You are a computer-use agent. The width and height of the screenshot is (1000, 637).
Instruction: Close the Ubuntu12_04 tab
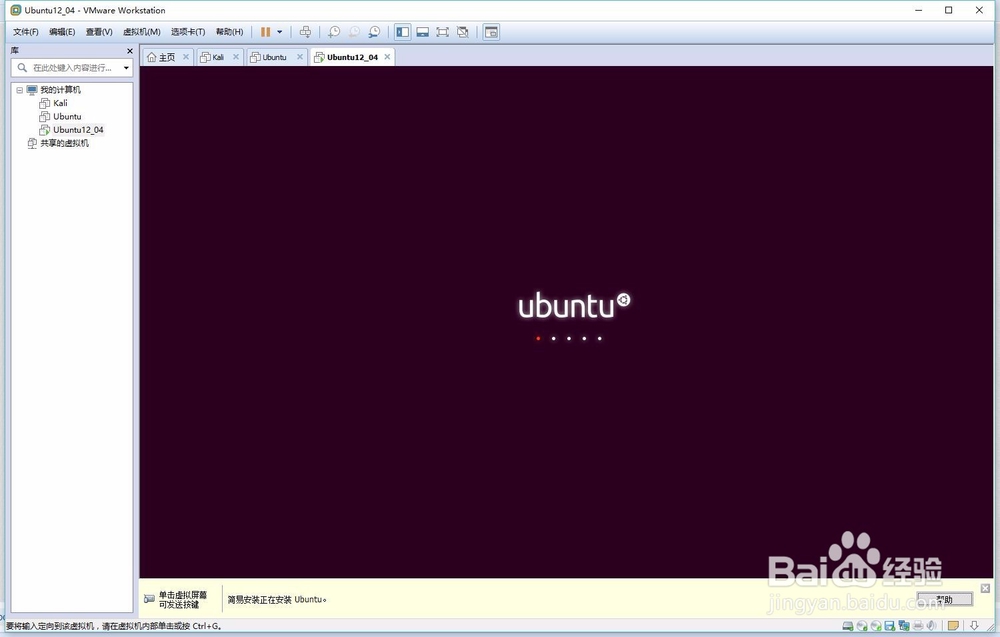pos(387,57)
